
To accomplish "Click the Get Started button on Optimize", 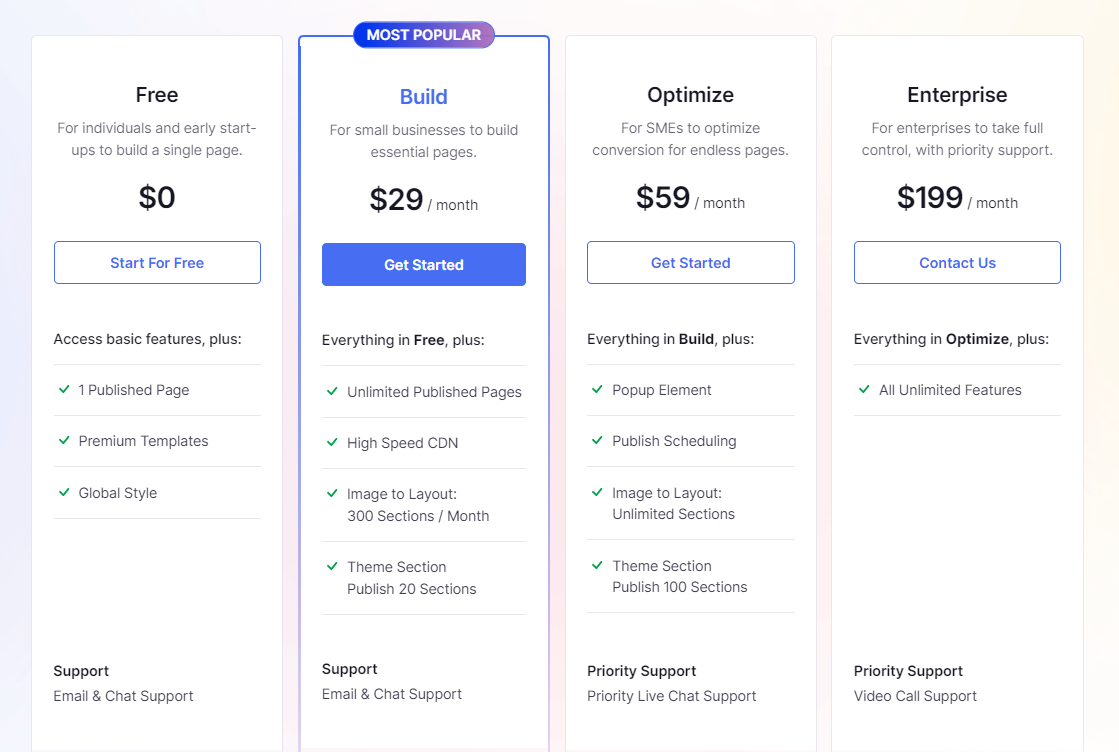I will (690, 262).
